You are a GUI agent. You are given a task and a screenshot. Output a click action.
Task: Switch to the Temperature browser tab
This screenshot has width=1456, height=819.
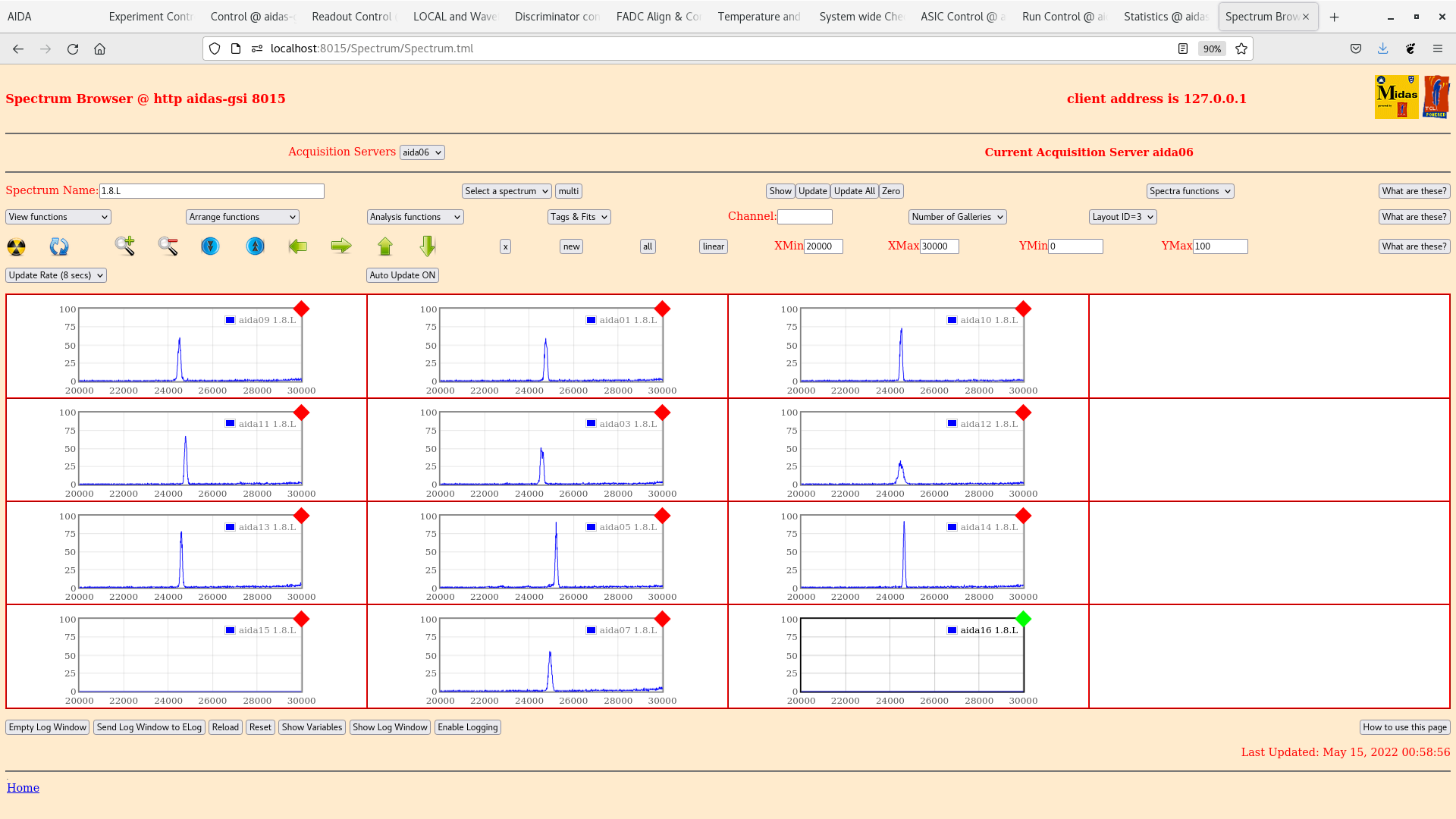[x=758, y=17]
